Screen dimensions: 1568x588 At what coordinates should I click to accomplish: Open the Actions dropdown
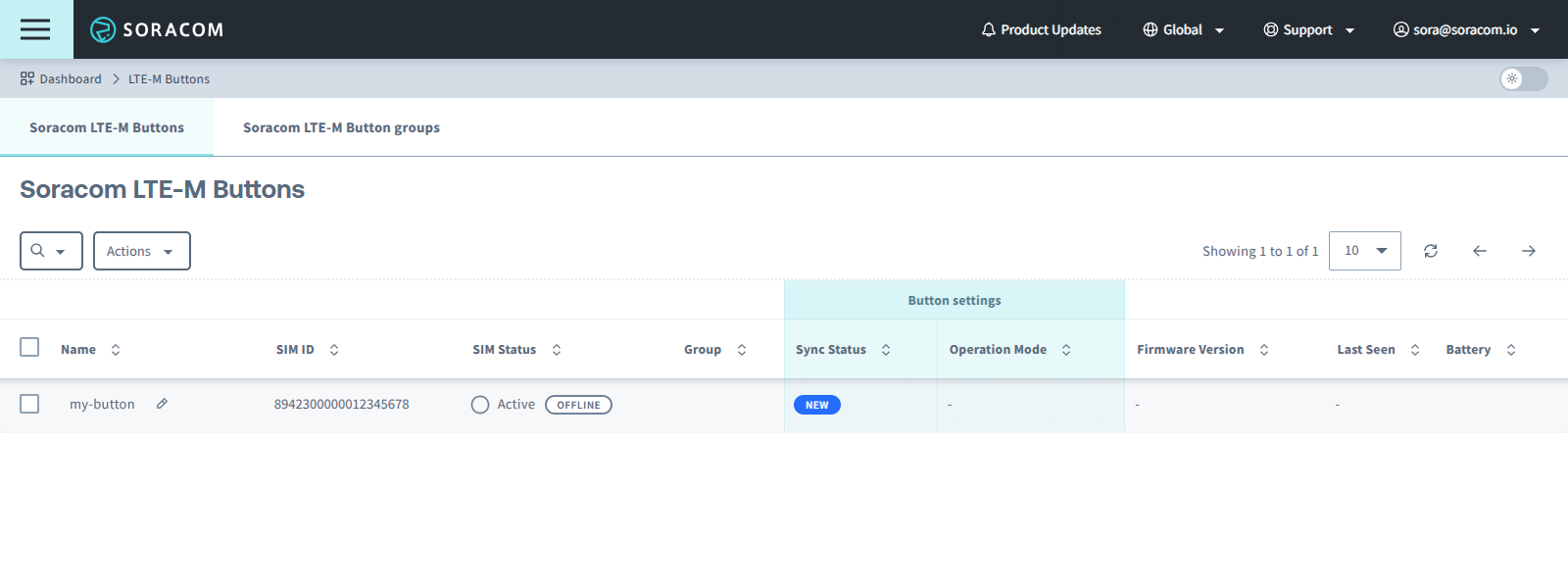click(x=141, y=251)
